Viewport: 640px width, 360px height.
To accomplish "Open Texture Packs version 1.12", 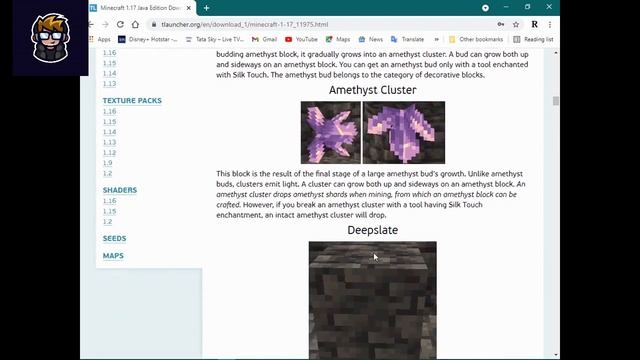I will [x=109, y=153].
